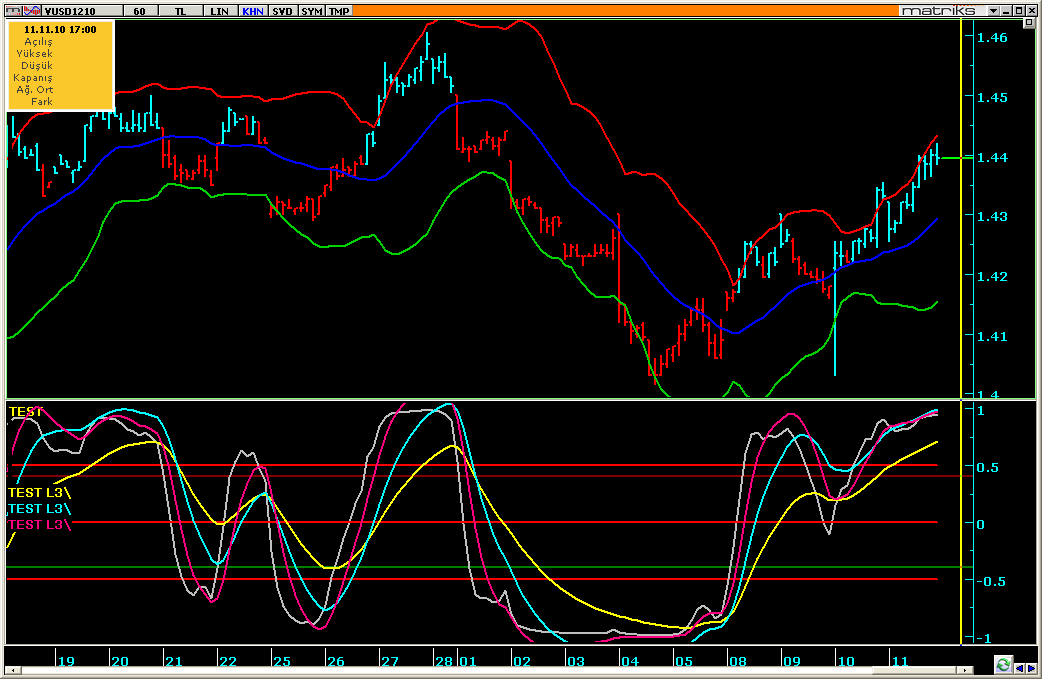Screen dimensions: 1042x679
Task: Select the pink TEST L3 indicator label
Action: pos(38,524)
